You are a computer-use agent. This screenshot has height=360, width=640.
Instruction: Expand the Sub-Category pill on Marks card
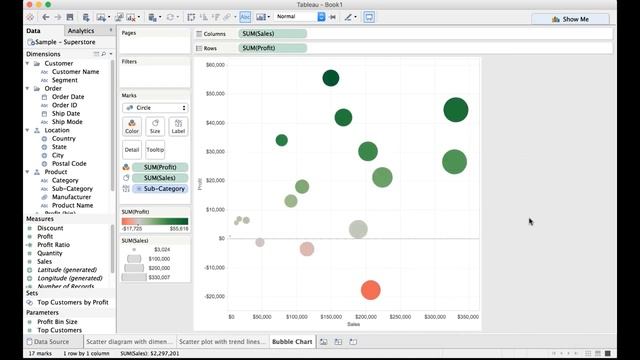139,189
